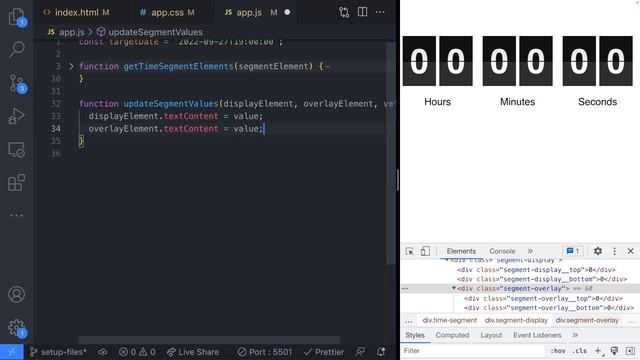Select the segment-display__top div node
This screenshot has height=360, width=640.
tap(536, 270)
